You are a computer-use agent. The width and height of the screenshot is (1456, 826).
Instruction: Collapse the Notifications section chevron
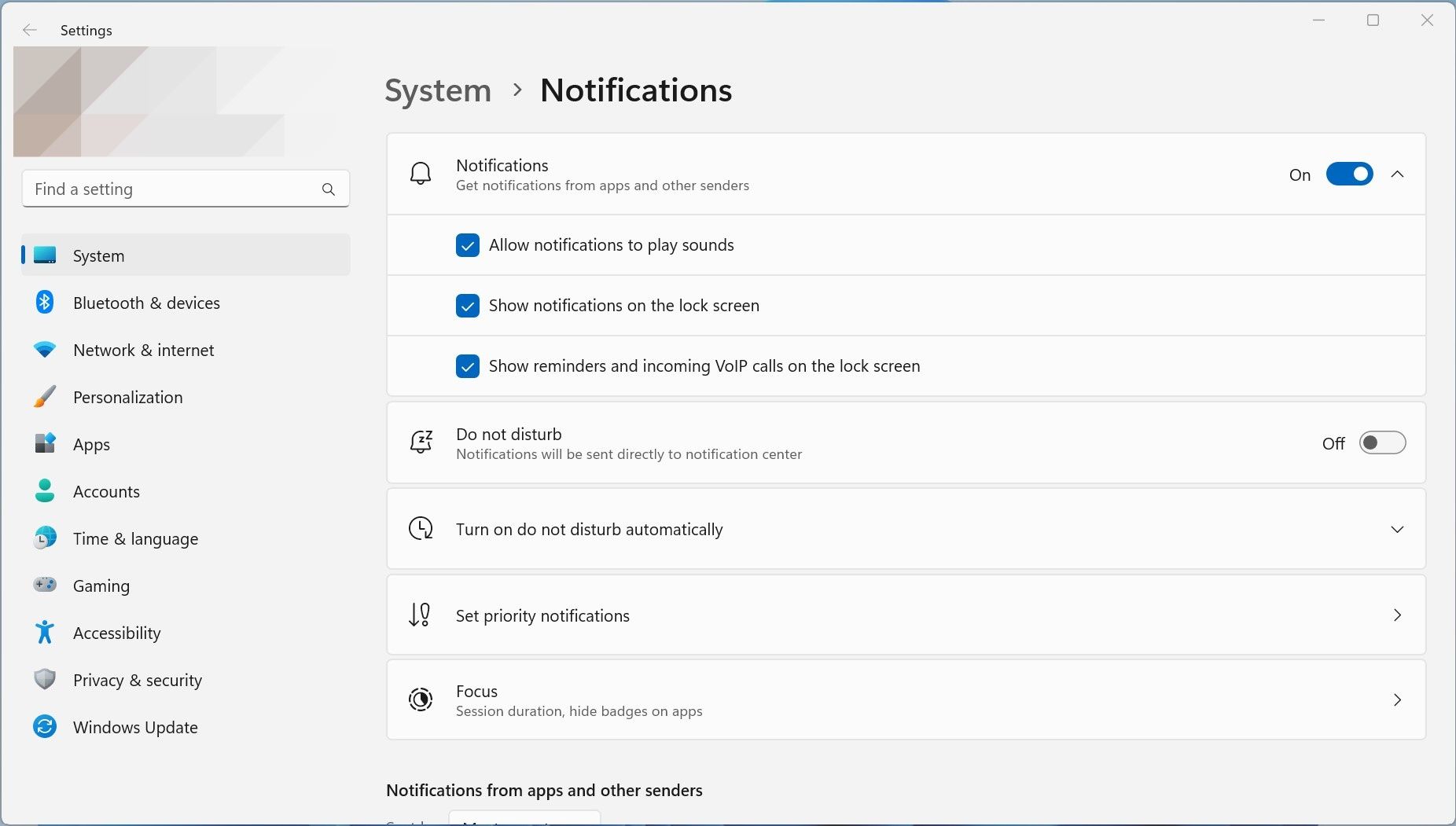click(1397, 174)
